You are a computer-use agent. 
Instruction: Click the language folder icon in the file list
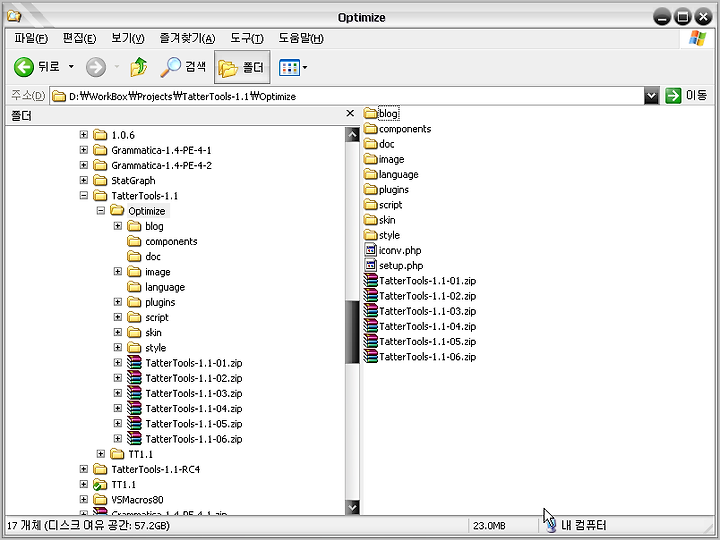[371, 174]
